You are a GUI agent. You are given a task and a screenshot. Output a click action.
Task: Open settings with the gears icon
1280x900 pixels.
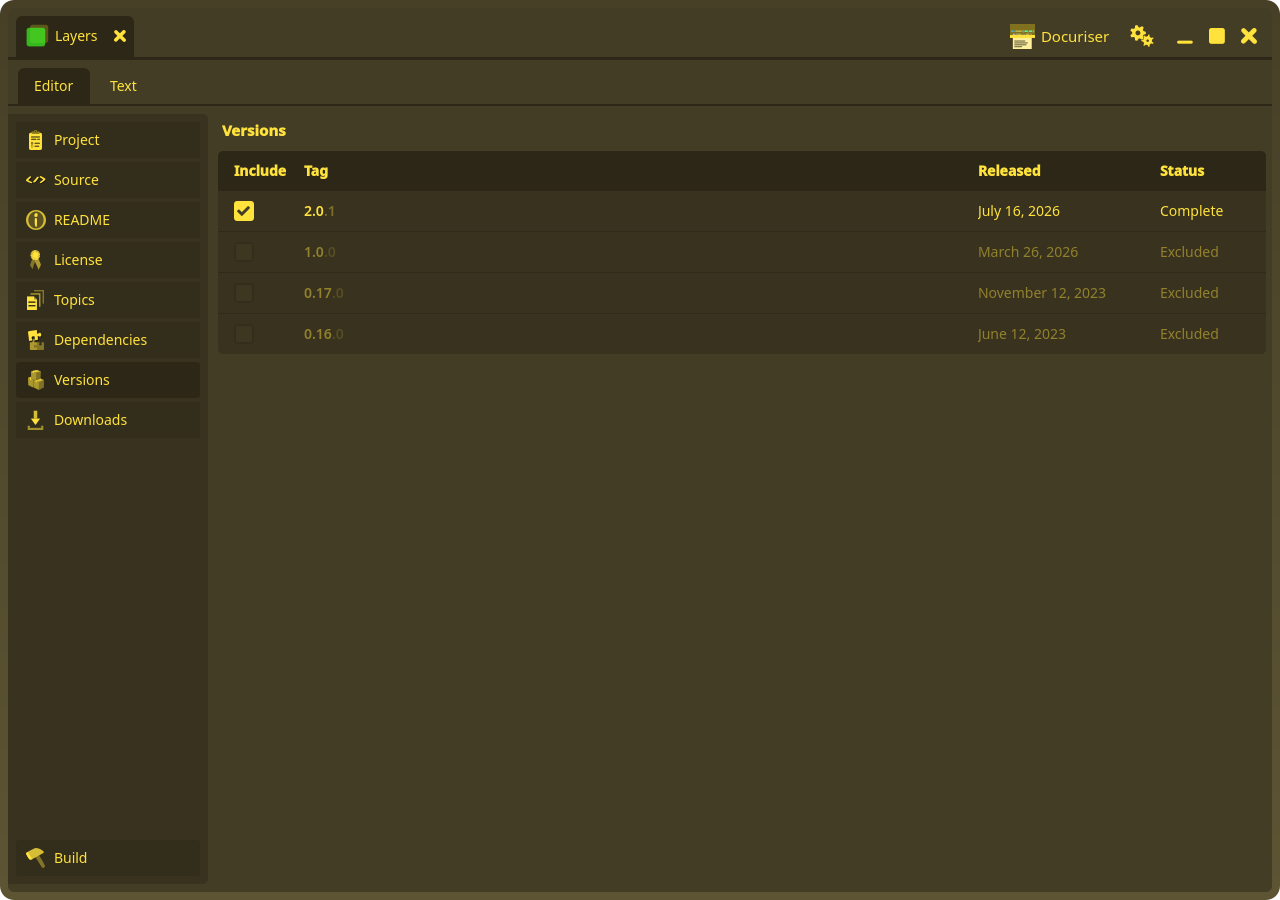(x=1142, y=36)
